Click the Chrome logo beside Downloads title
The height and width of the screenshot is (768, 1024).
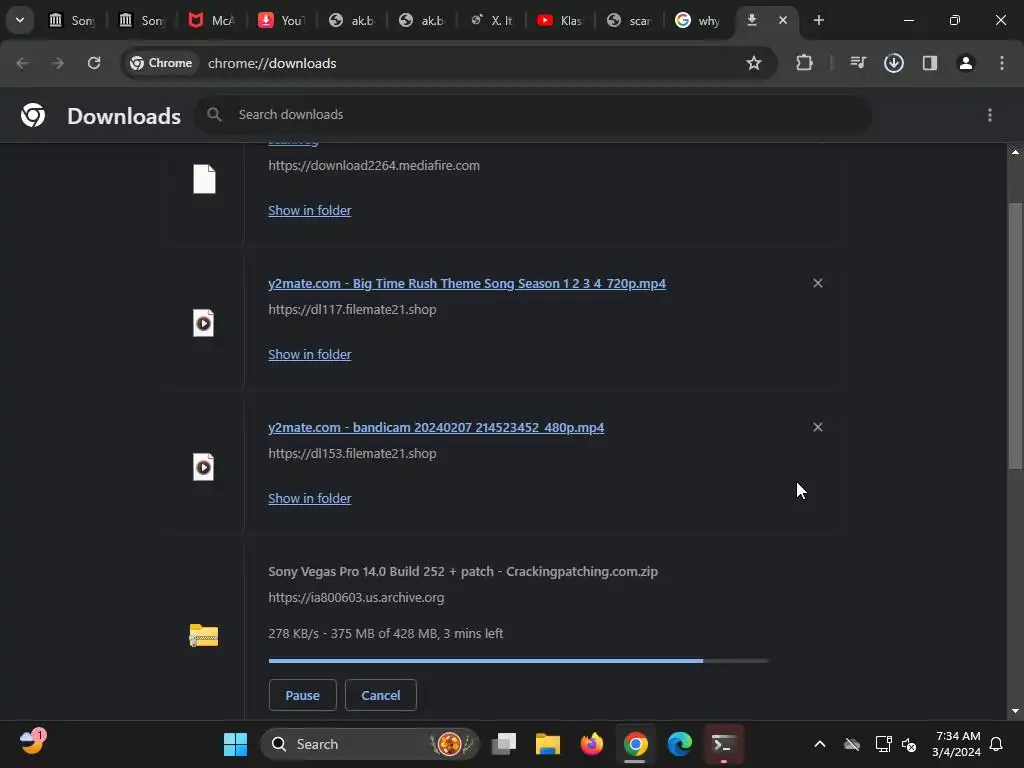[x=33, y=115]
